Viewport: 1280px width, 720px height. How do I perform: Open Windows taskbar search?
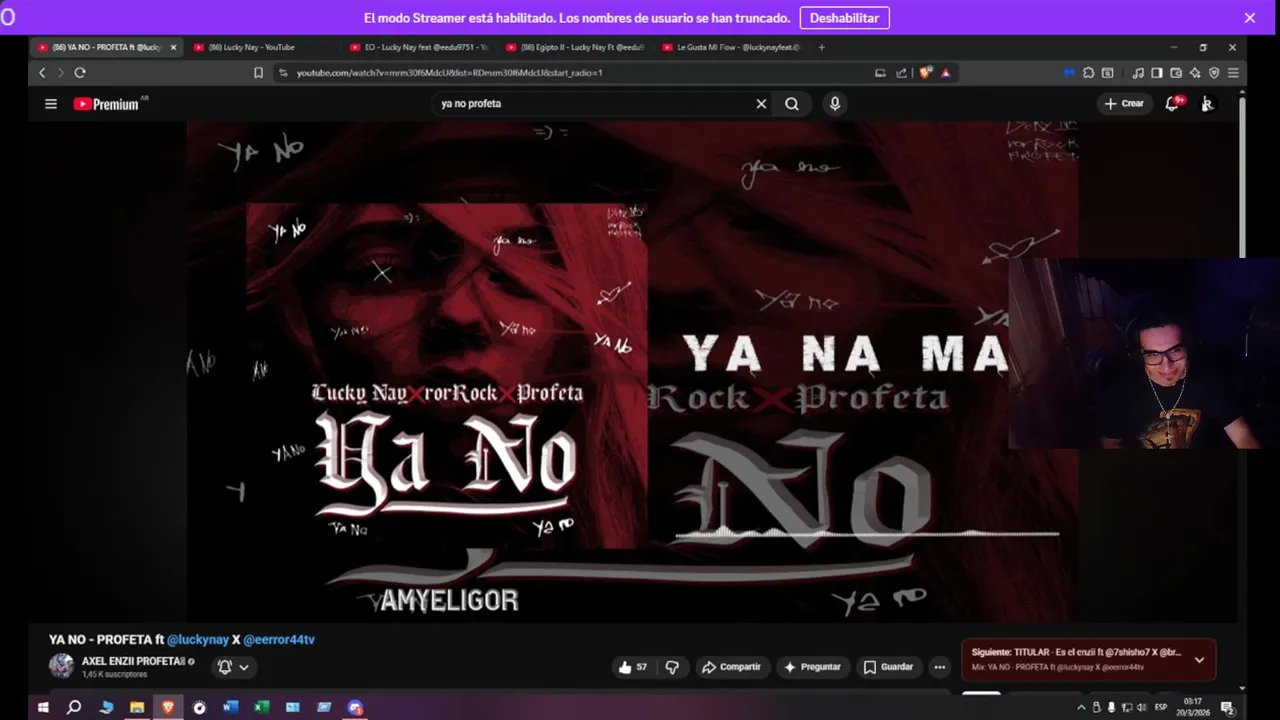(x=74, y=707)
